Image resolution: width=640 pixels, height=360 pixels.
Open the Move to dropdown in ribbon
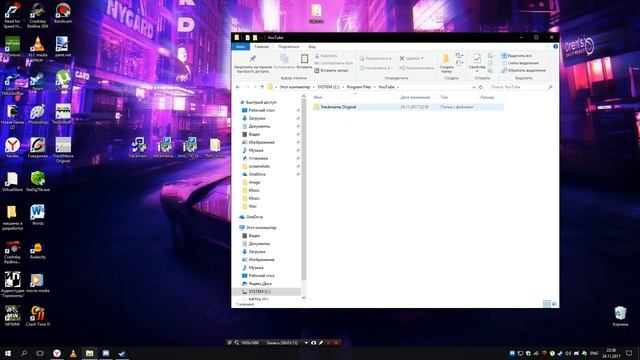coord(376,58)
